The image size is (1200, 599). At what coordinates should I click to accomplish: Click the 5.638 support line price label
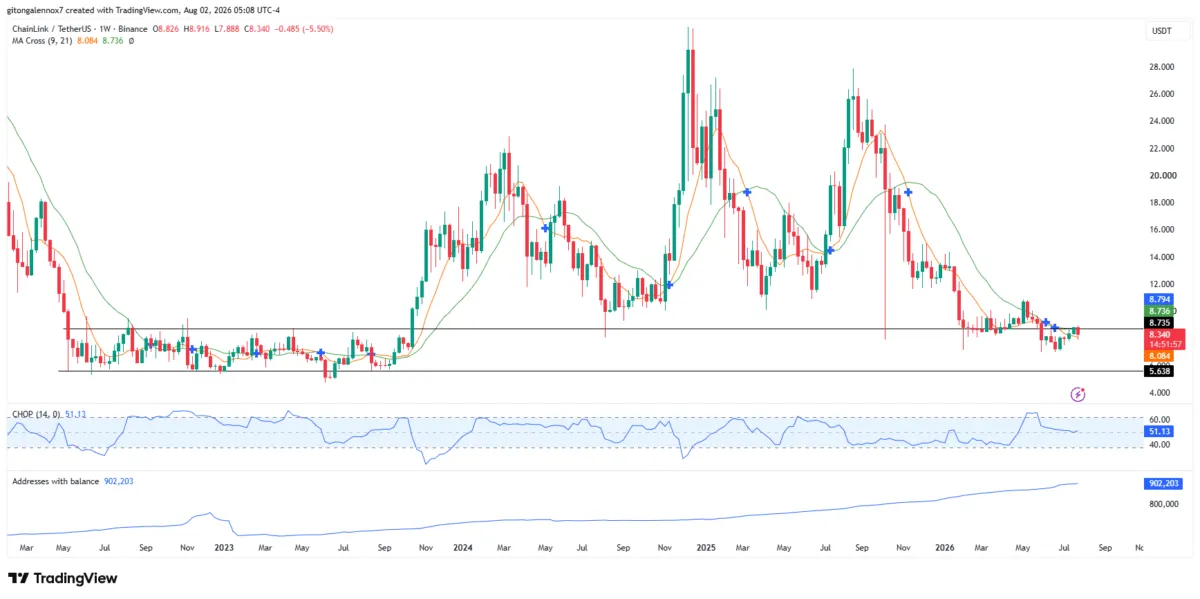click(x=1160, y=370)
